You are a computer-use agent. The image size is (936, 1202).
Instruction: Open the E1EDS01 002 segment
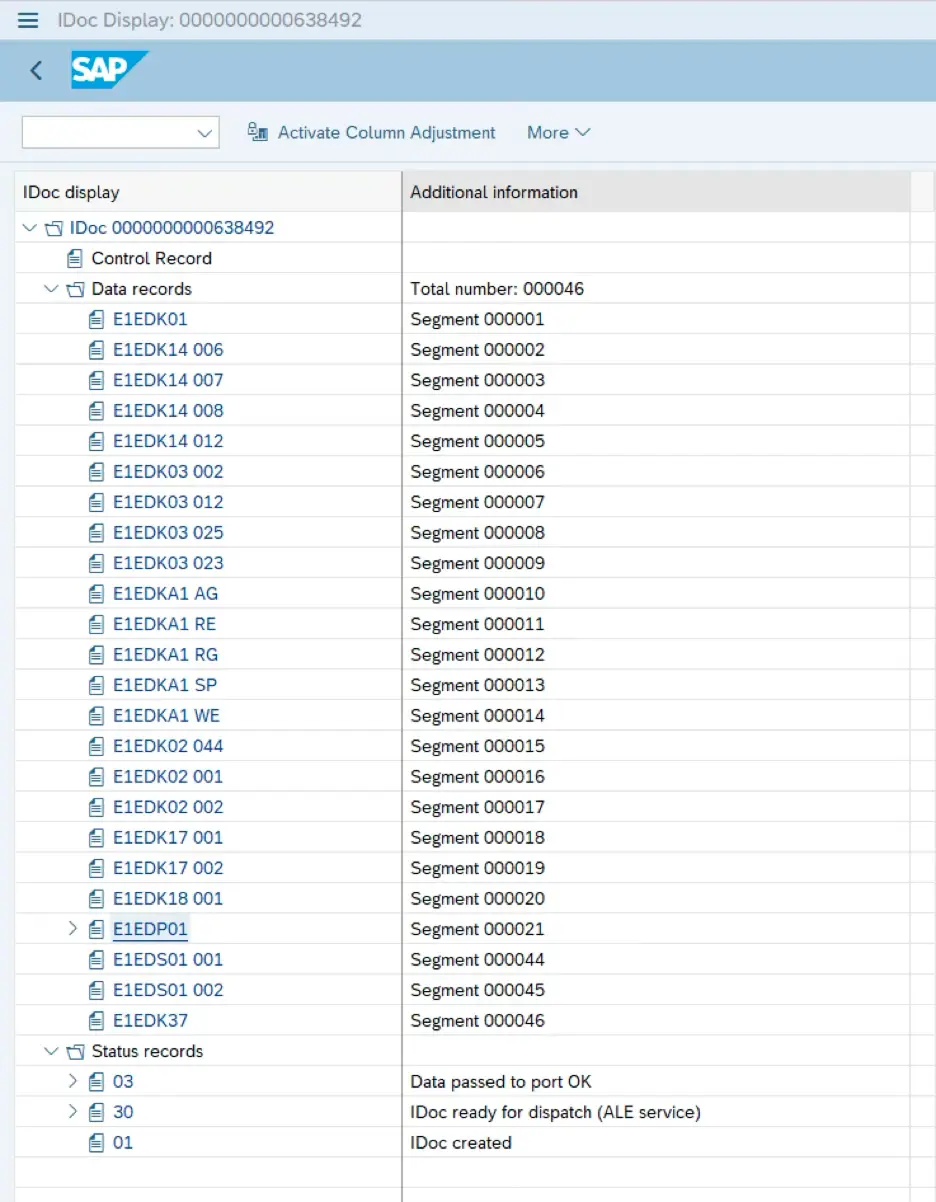tap(168, 990)
